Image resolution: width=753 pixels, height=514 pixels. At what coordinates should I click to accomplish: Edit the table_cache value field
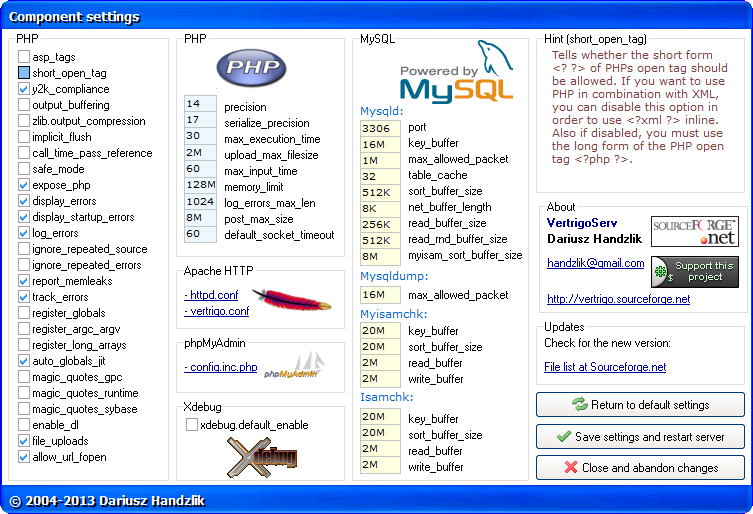click(x=380, y=176)
